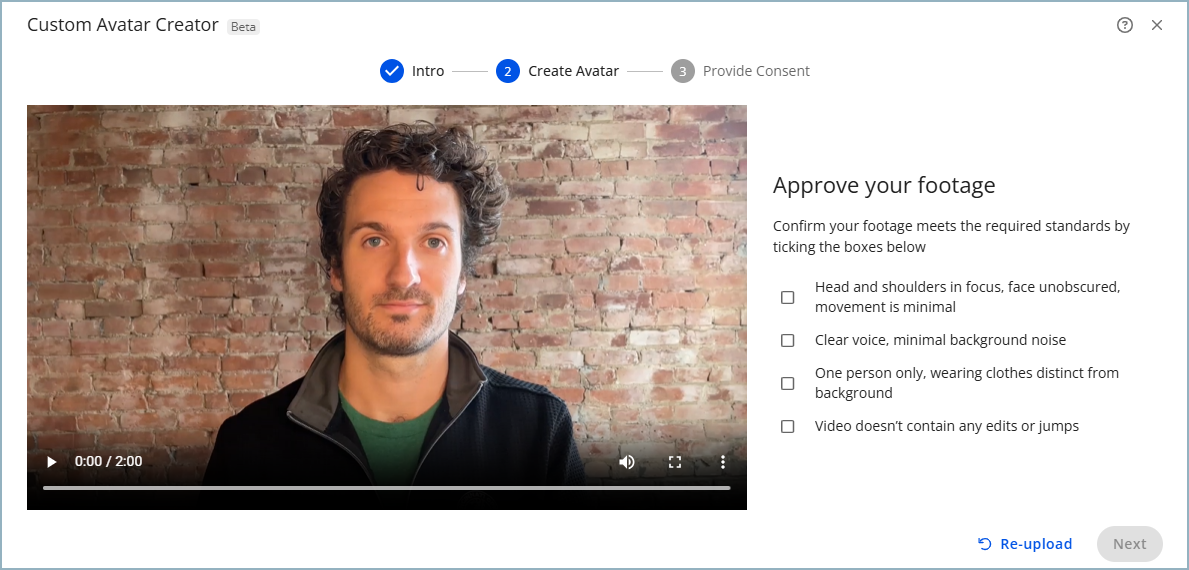Play the avatar footage video
This screenshot has height=570, width=1189.
pos(52,462)
